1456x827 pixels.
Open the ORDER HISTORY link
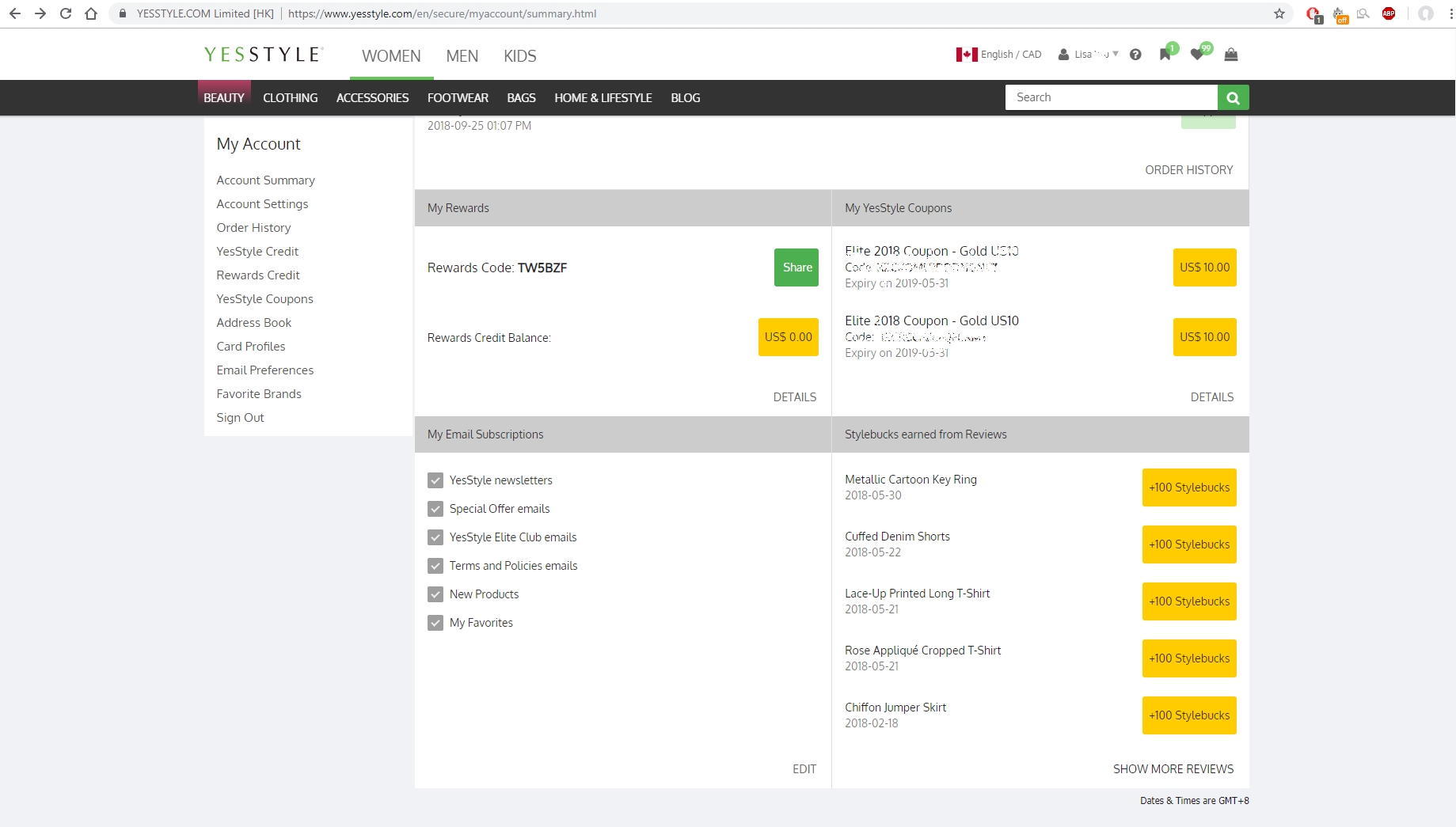point(1188,170)
